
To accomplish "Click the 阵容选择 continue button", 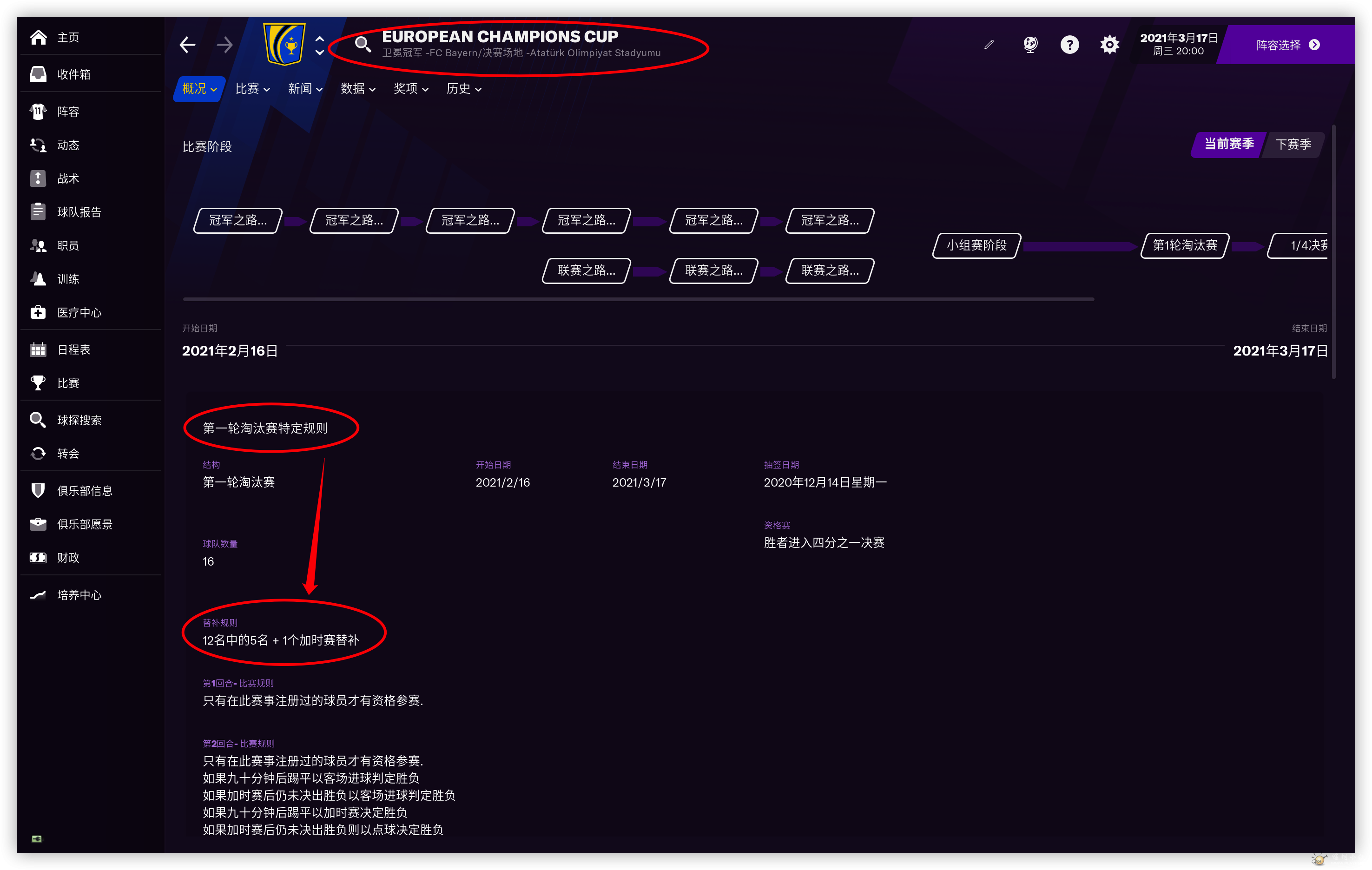I will (x=1287, y=45).
